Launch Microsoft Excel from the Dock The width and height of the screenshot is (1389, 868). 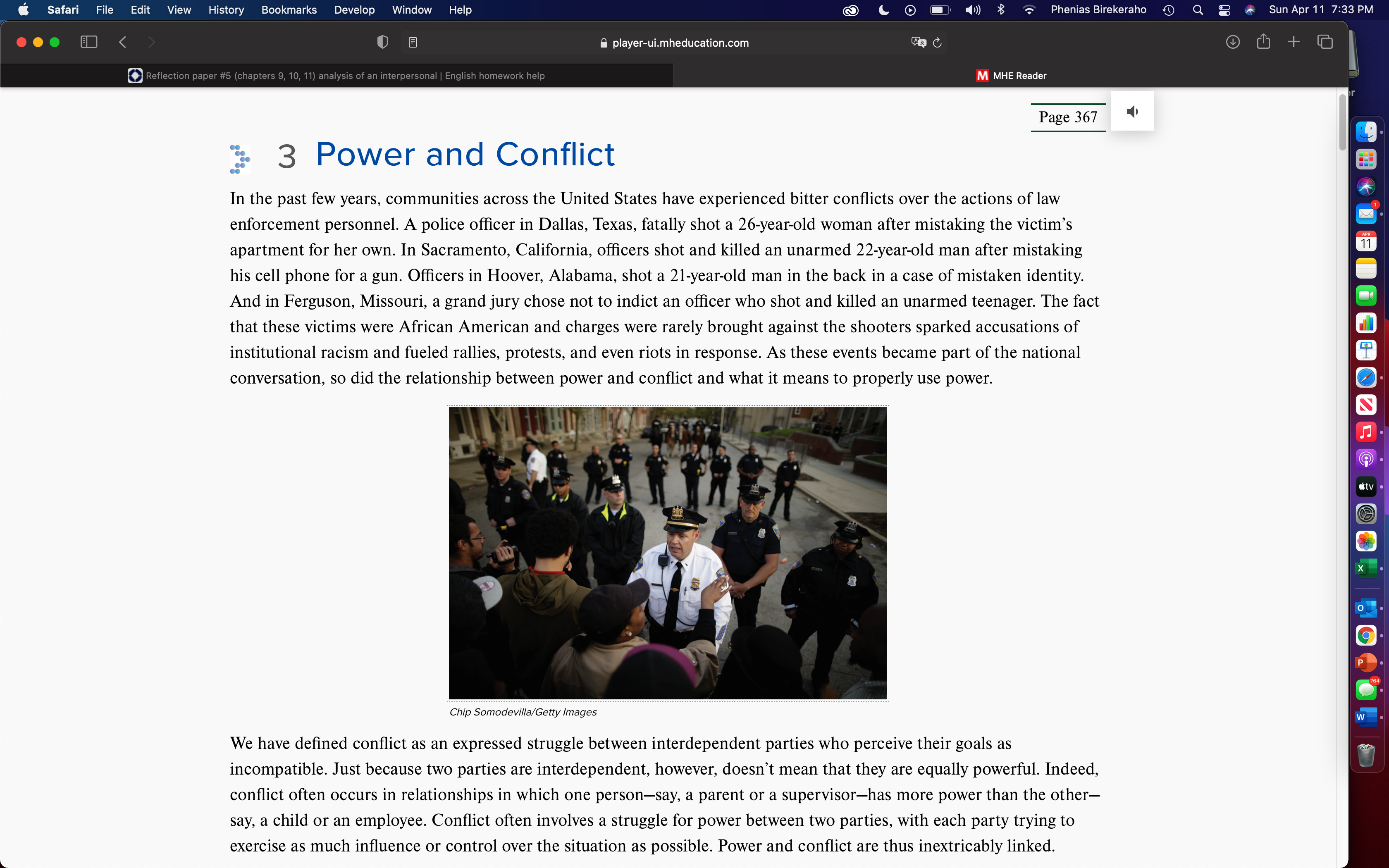tap(1366, 568)
